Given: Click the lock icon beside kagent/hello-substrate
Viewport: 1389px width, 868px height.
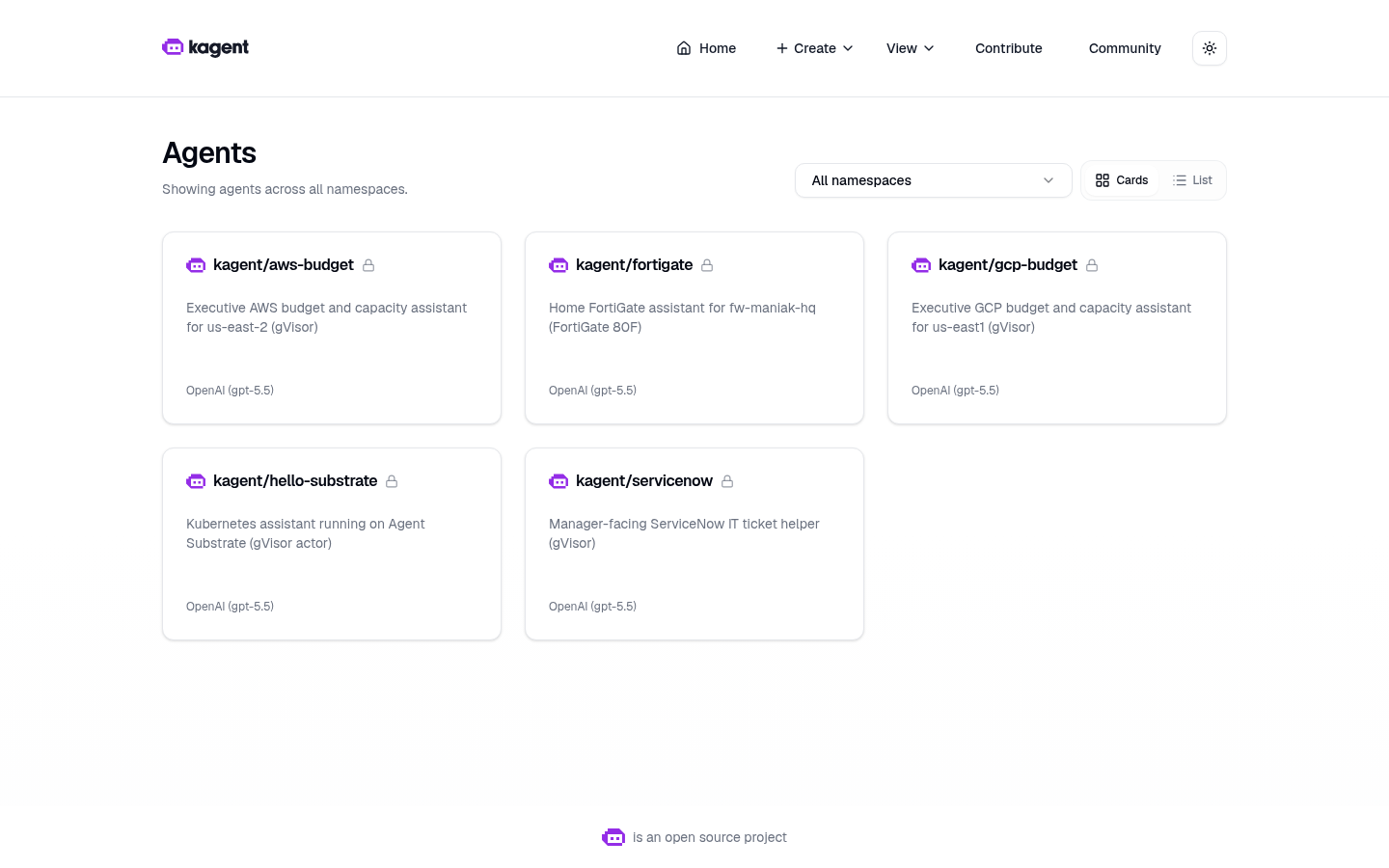Looking at the screenshot, I should (x=392, y=481).
